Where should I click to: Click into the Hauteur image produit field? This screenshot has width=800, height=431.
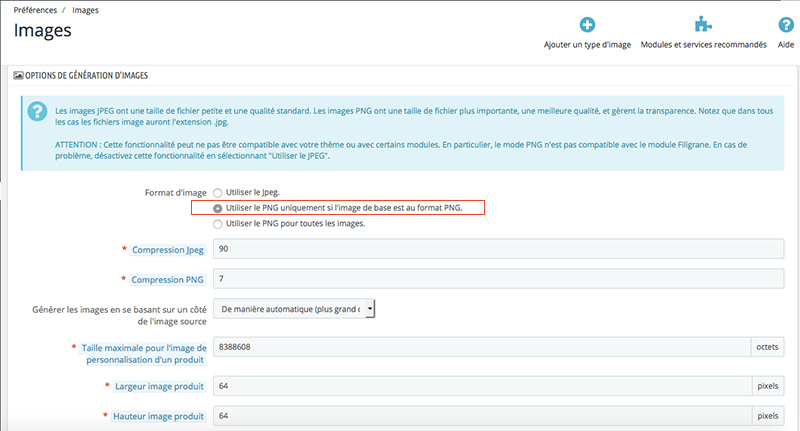tap(483, 416)
